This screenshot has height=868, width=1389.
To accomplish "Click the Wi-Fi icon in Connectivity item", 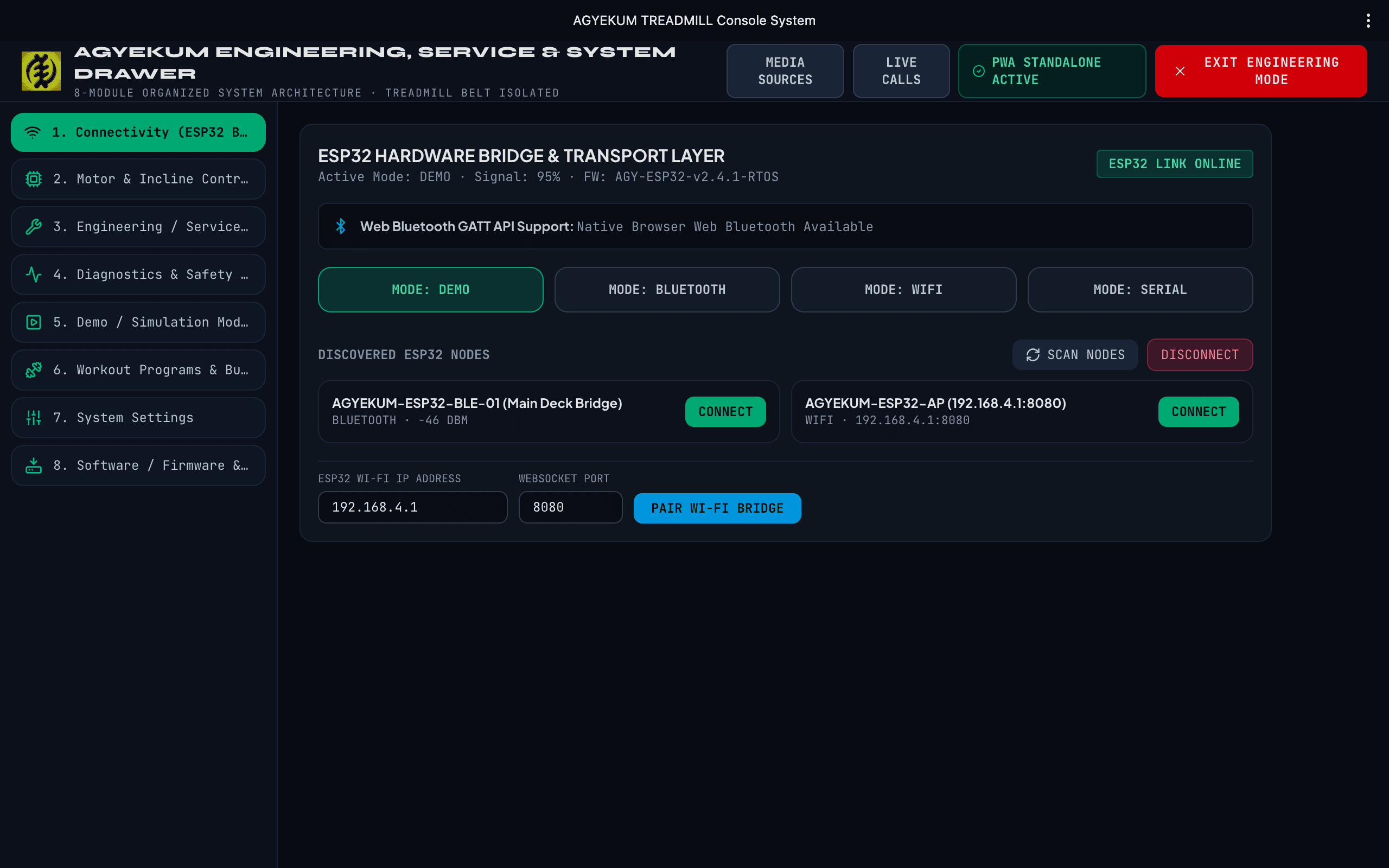I will tap(33, 132).
